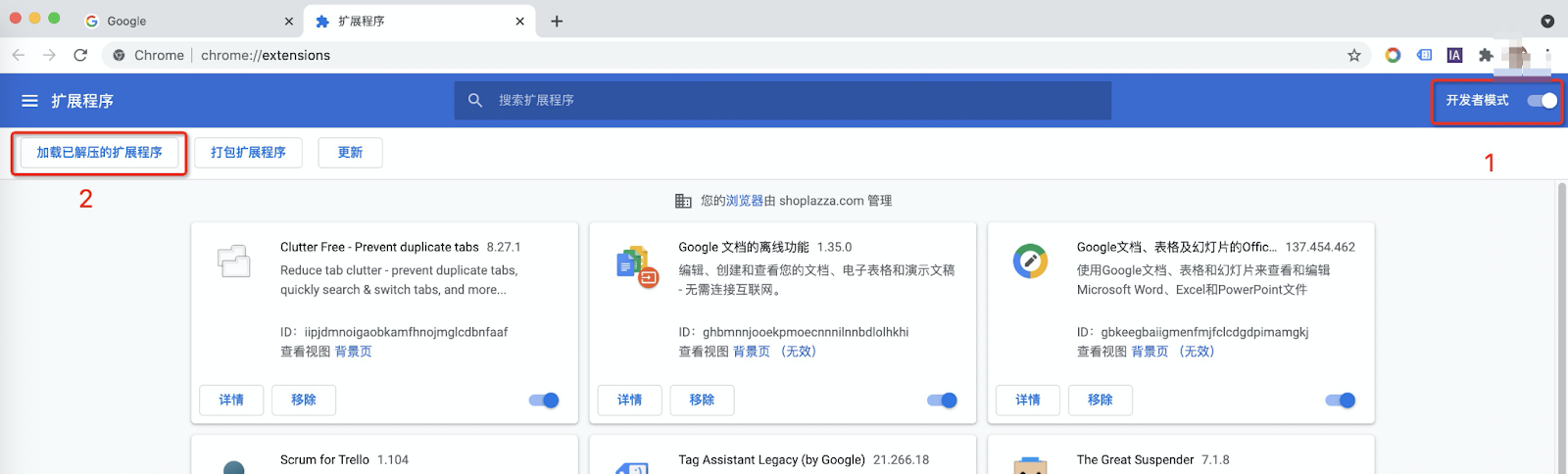
Task: Toggle 开发者模式 switch
Action: (1543, 100)
